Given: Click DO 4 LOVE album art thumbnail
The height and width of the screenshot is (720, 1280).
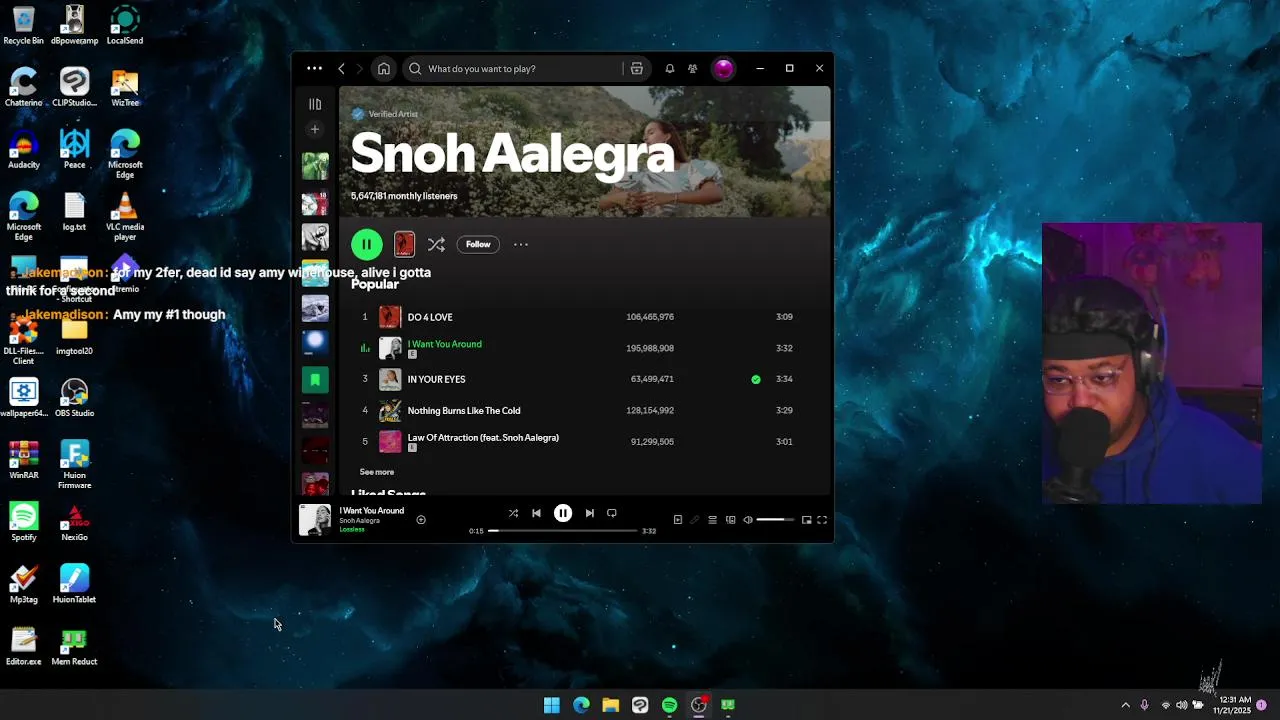Looking at the screenshot, I should pyautogui.click(x=390, y=317).
